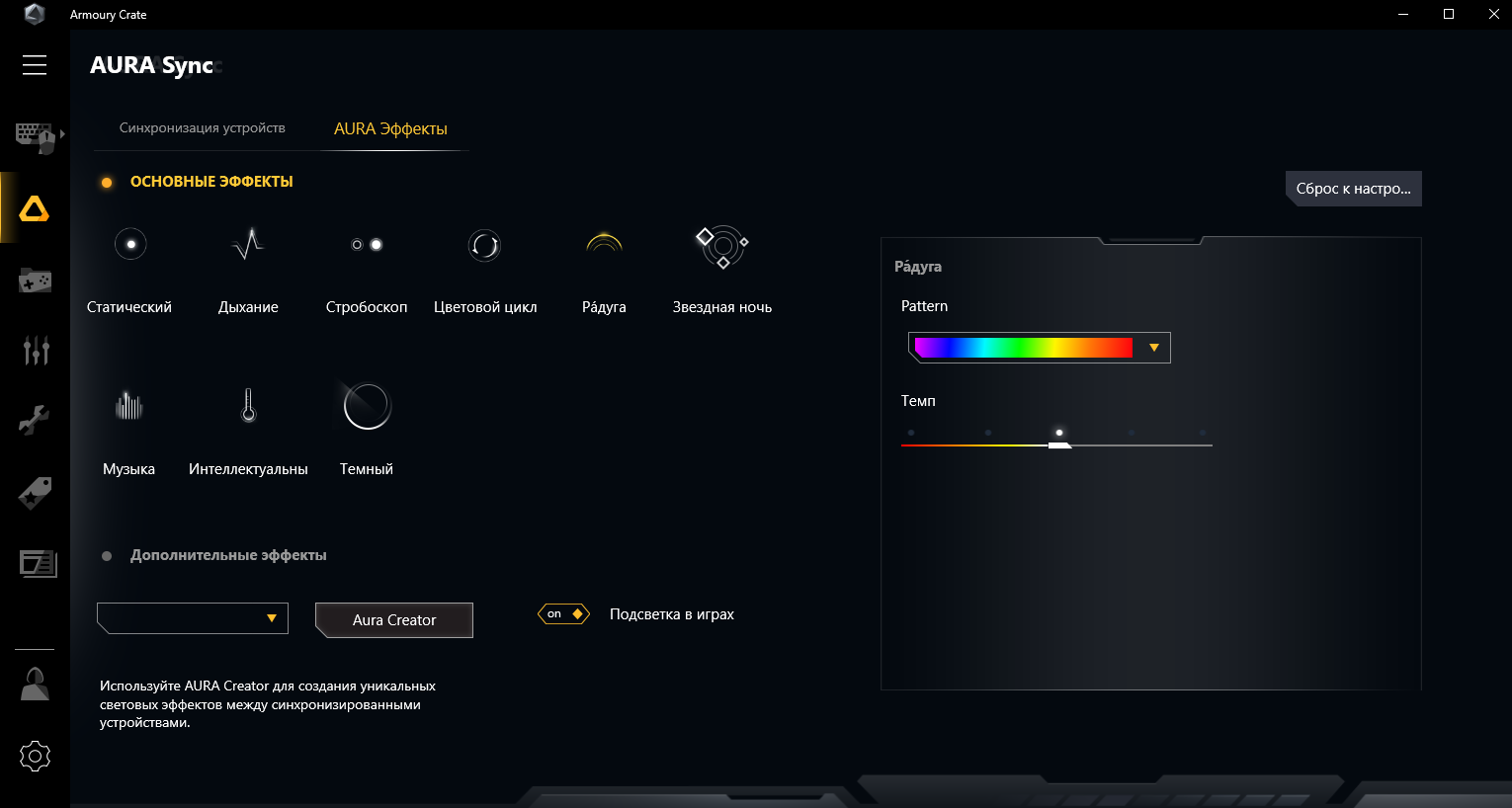Close the Armoury Crate window
The height and width of the screenshot is (808, 1512).
[1493, 14]
